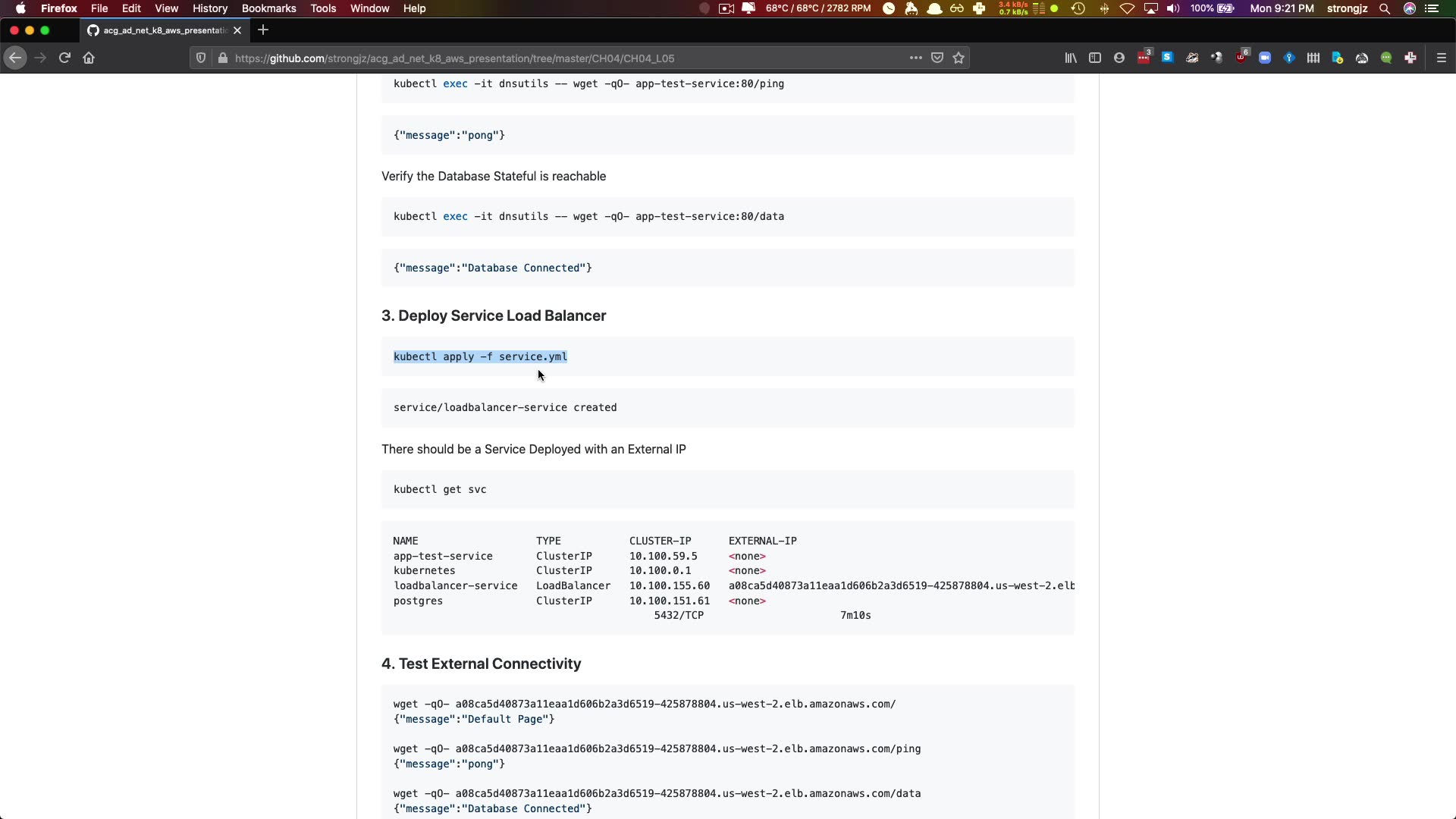Toggle the sidebar view icon

click(1095, 58)
